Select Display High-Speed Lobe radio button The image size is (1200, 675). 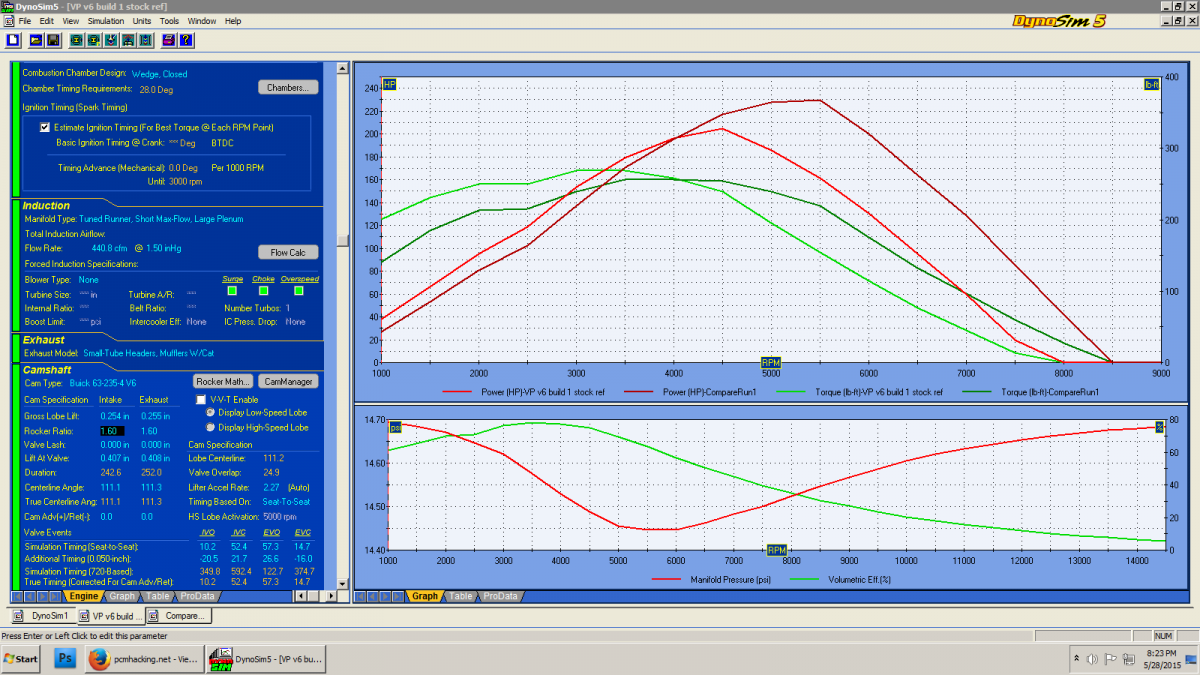coord(210,427)
